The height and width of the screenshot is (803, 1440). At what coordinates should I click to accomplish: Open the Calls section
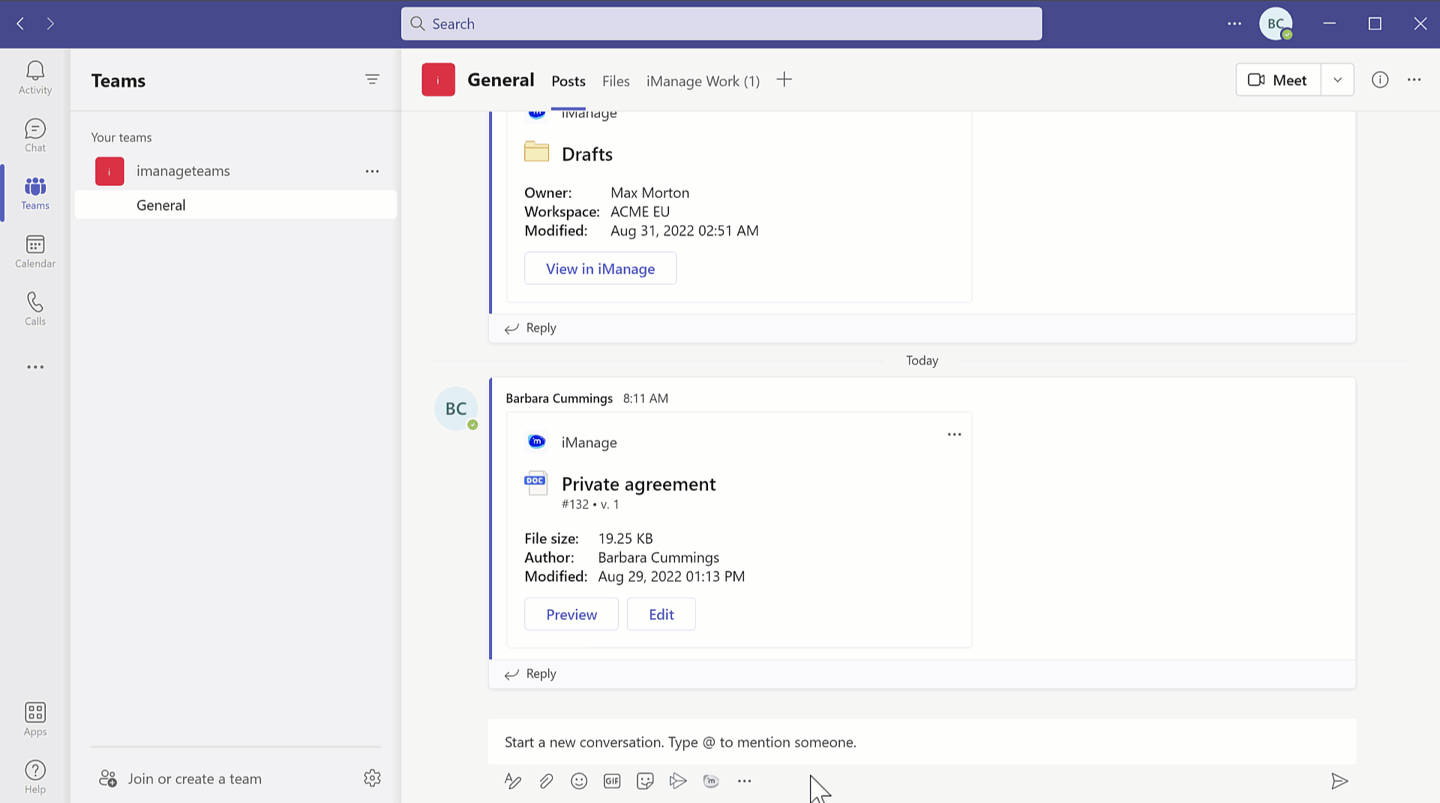(34, 308)
